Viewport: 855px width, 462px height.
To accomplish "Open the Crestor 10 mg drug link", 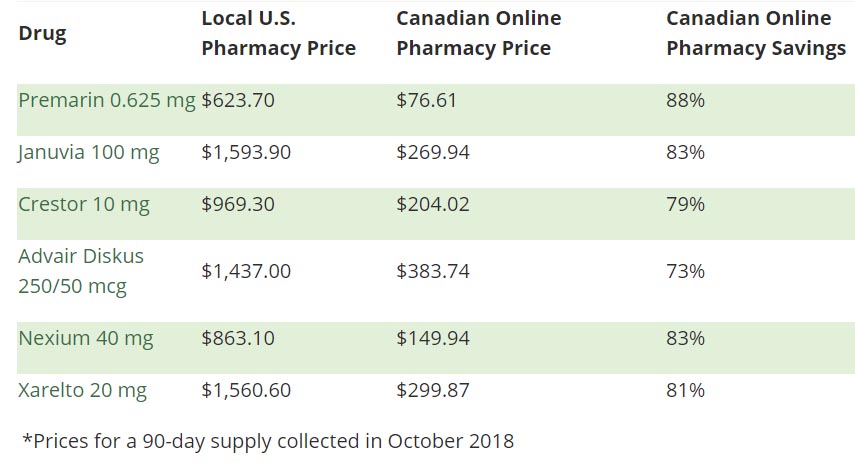I will (x=84, y=205).
